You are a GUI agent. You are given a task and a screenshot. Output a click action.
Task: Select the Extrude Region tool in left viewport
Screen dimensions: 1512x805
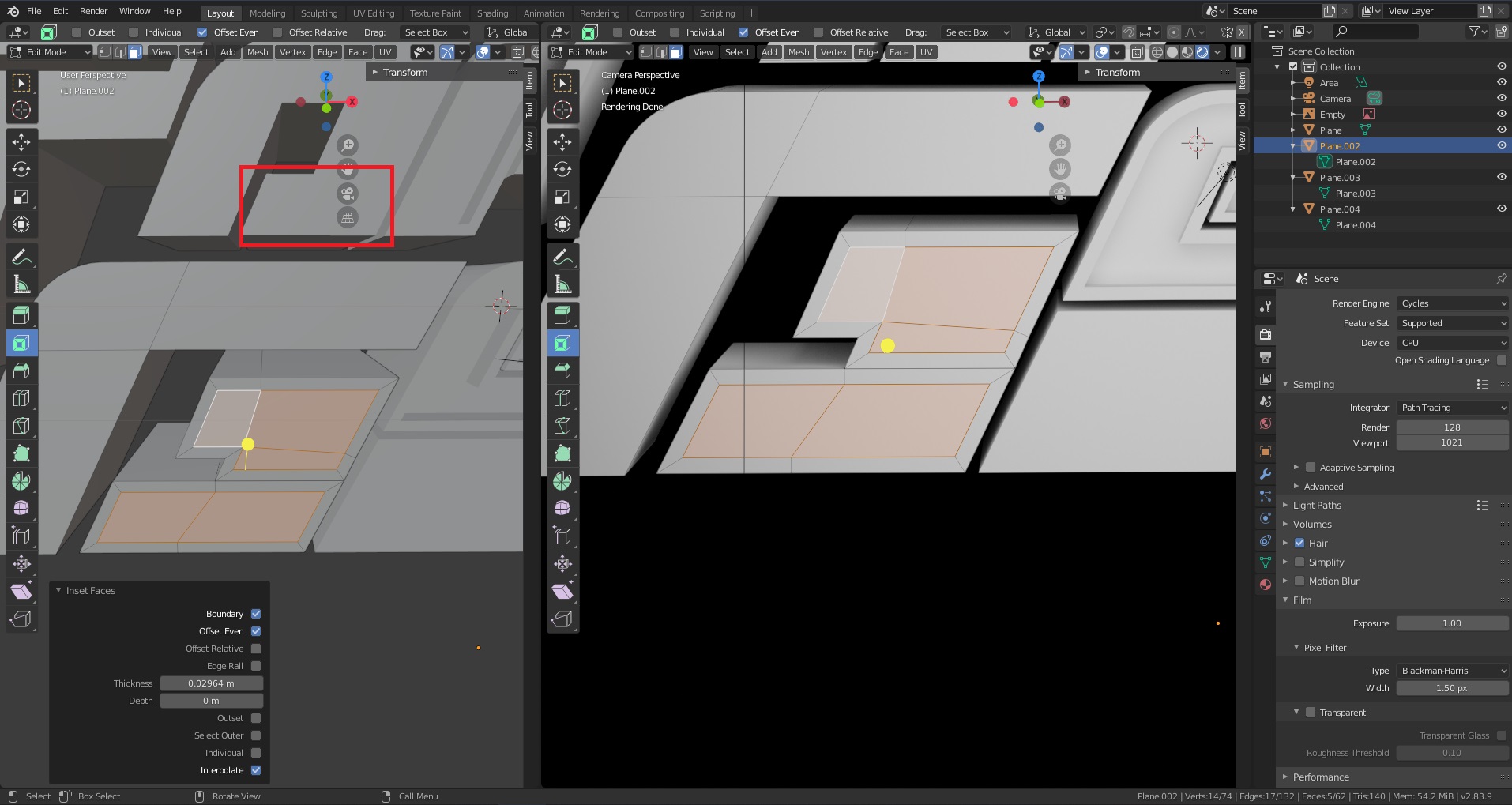(21, 315)
